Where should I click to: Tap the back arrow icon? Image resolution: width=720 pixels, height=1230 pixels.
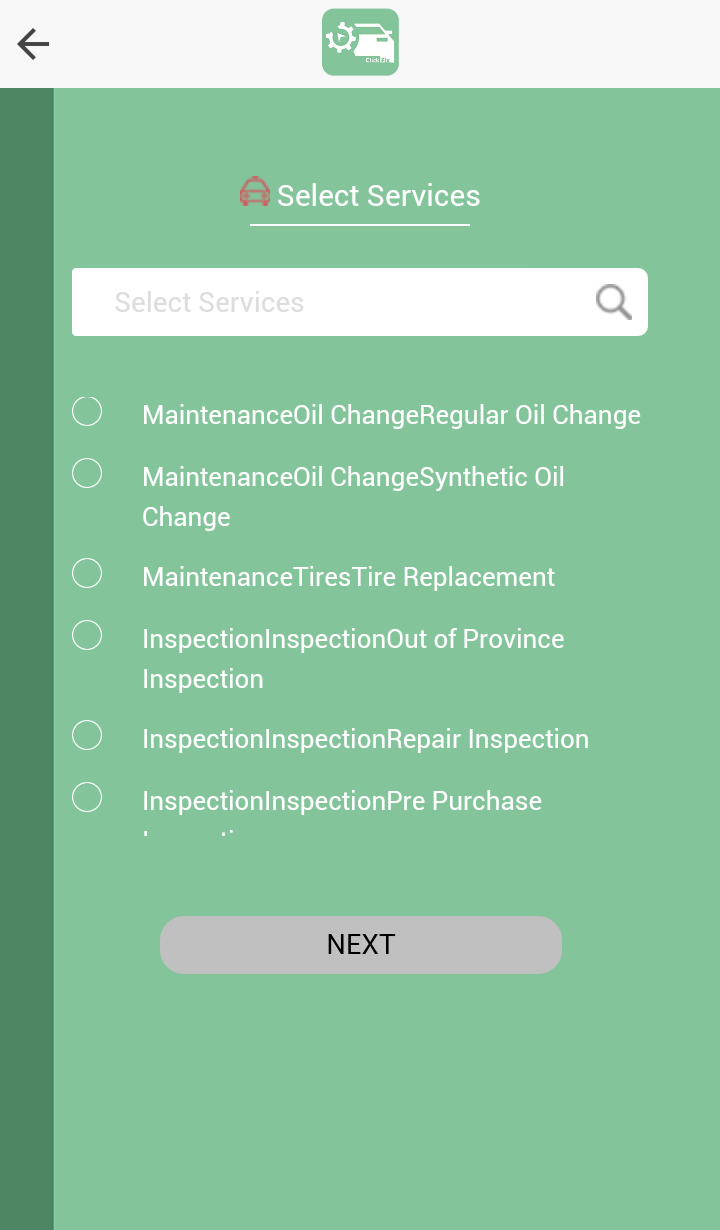click(33, 44)
